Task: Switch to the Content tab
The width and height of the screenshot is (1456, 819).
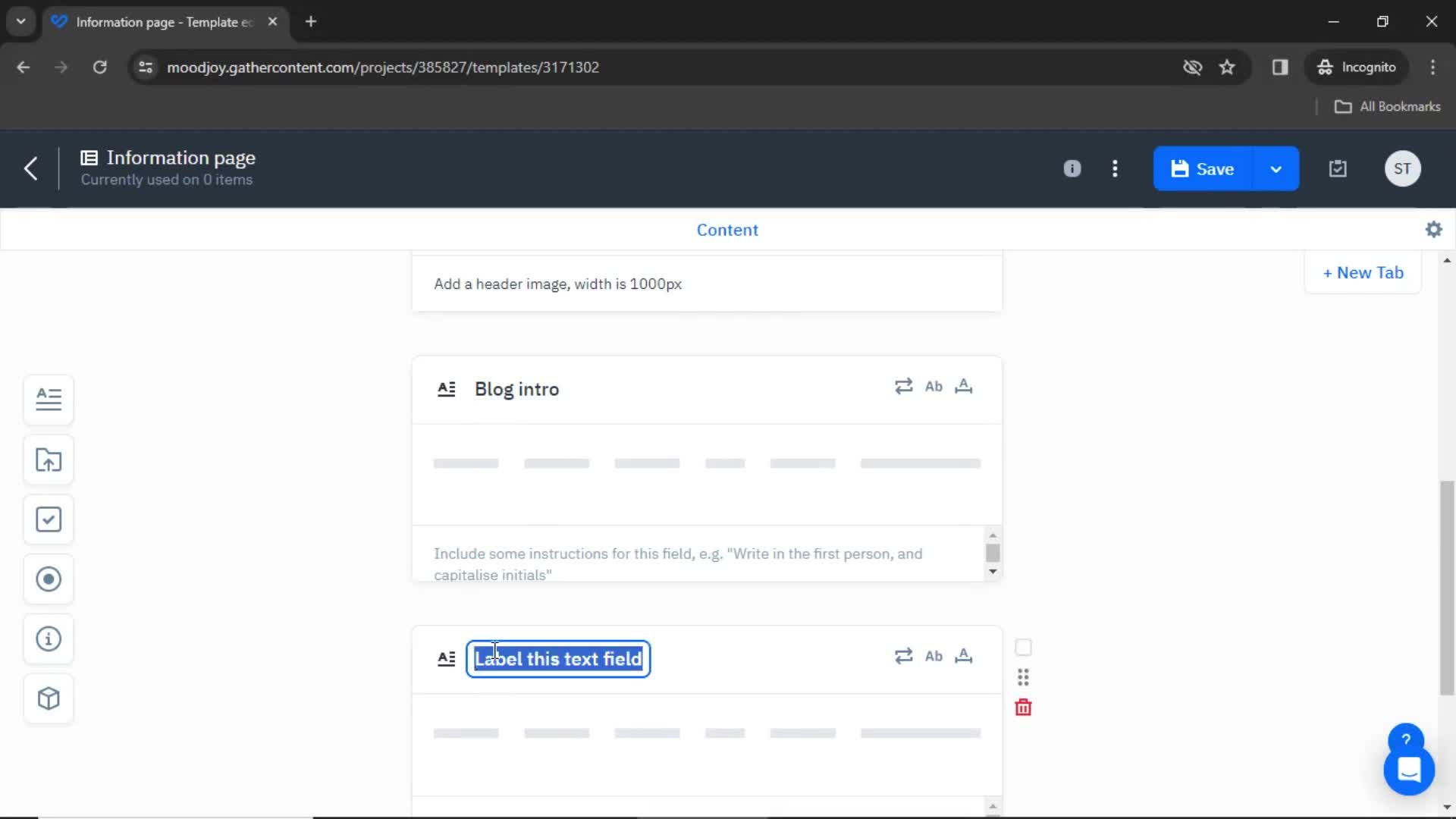Action: coord(726,230)
